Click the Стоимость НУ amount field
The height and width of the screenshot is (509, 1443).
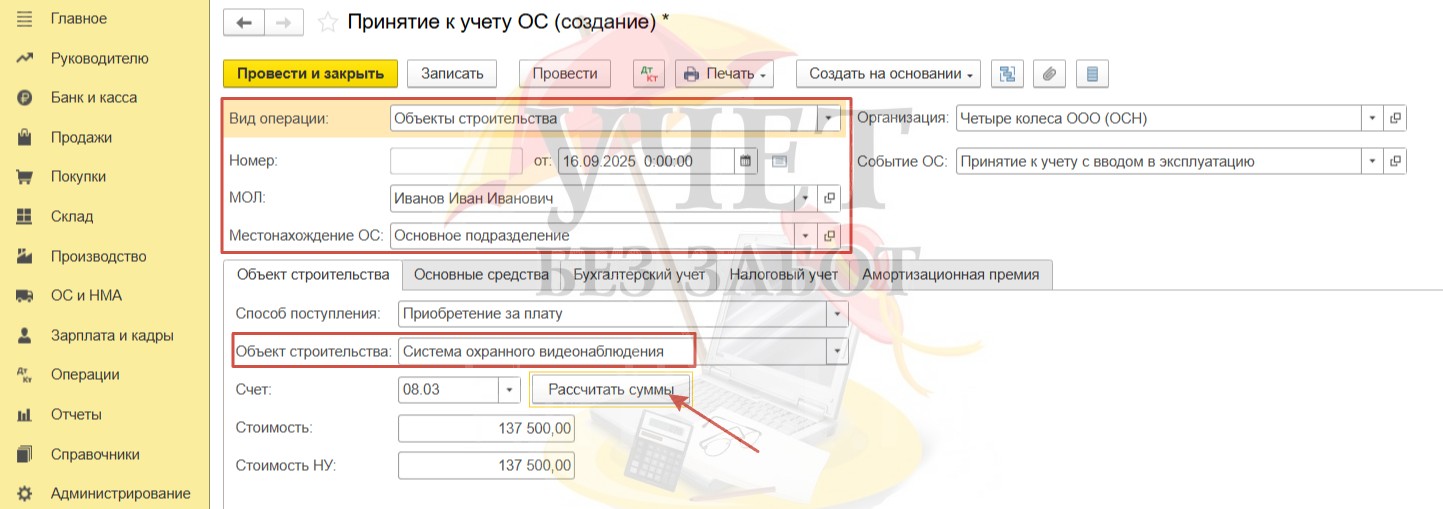click(486, 466)
